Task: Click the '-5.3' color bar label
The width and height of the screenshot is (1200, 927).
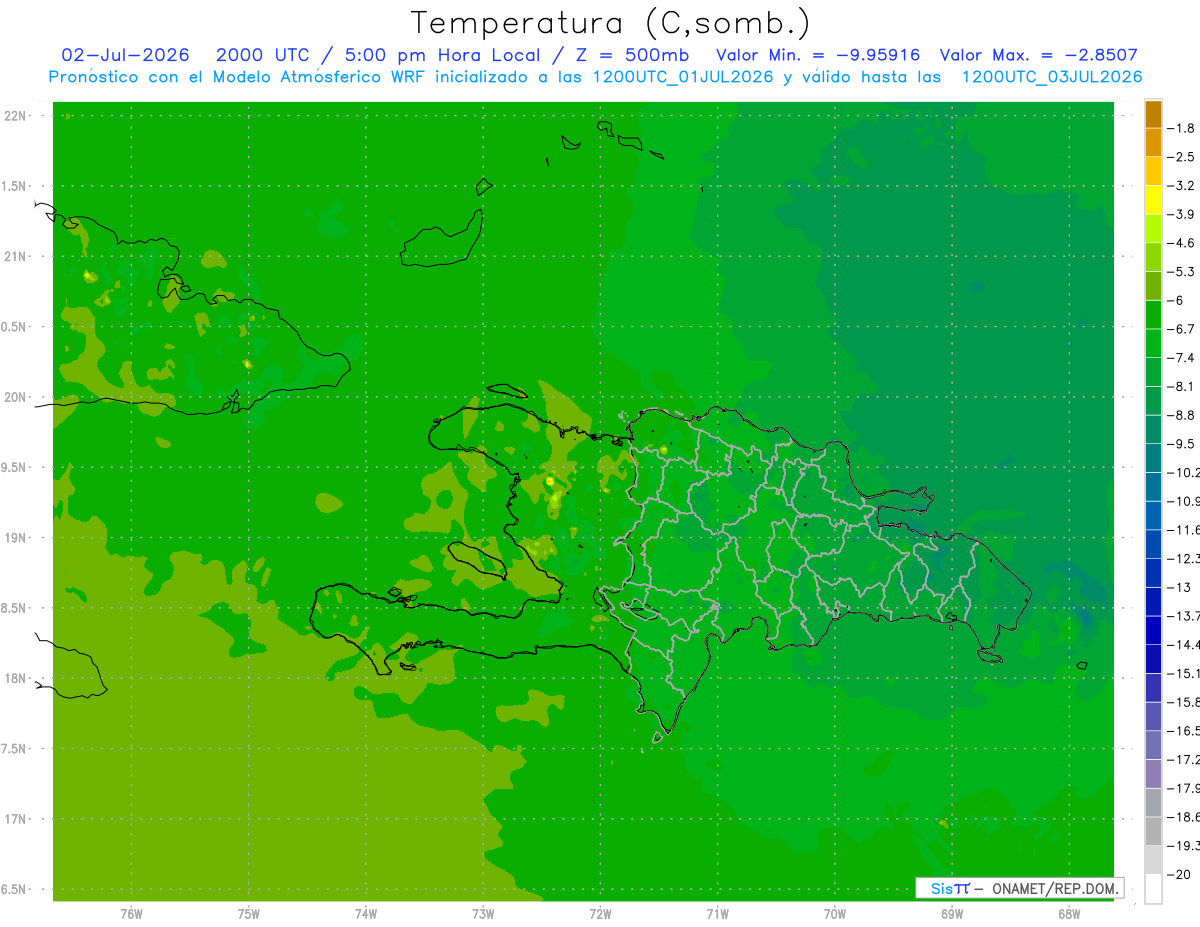Action: 1182,272
